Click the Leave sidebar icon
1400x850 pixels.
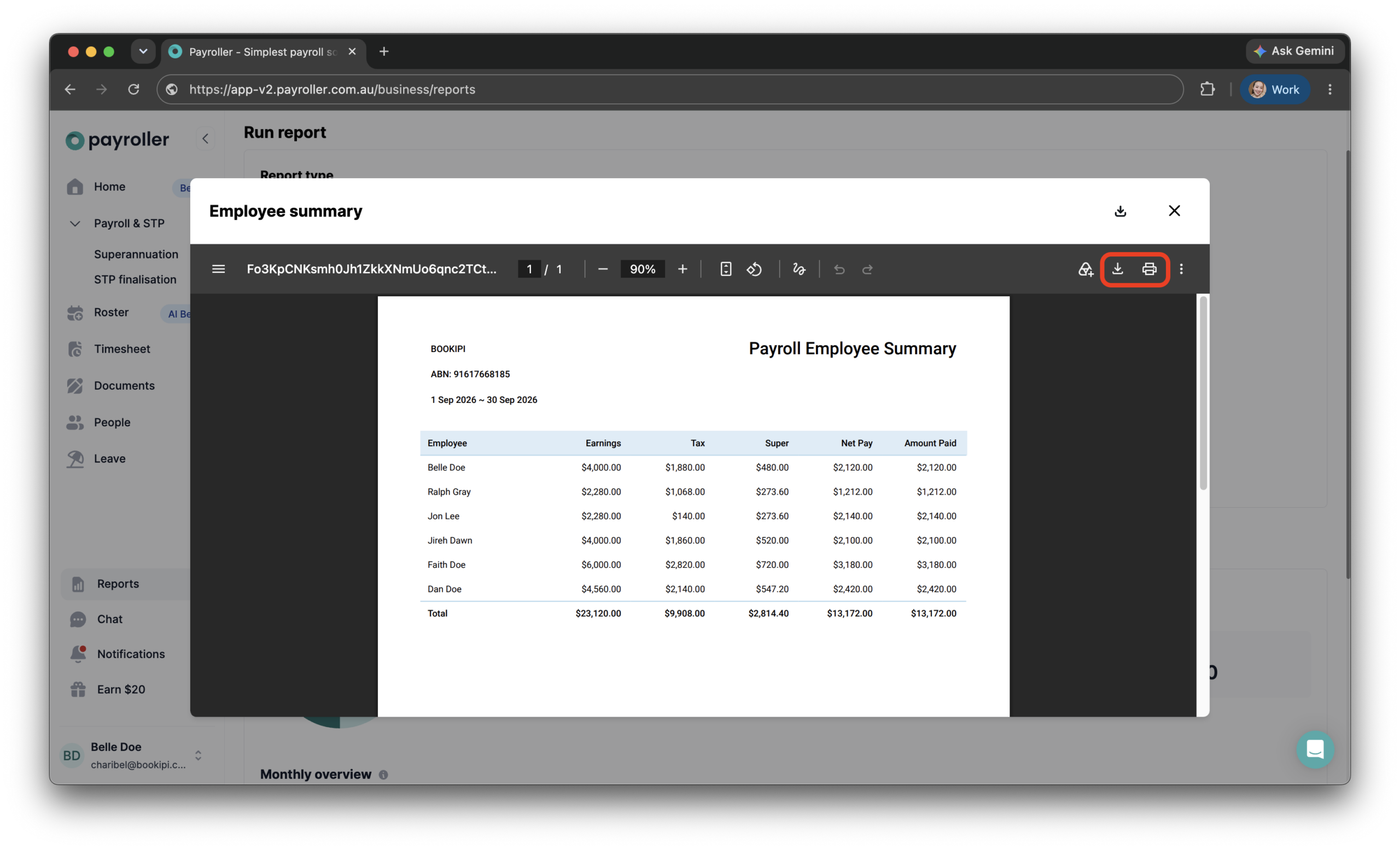tap(75, 459)
